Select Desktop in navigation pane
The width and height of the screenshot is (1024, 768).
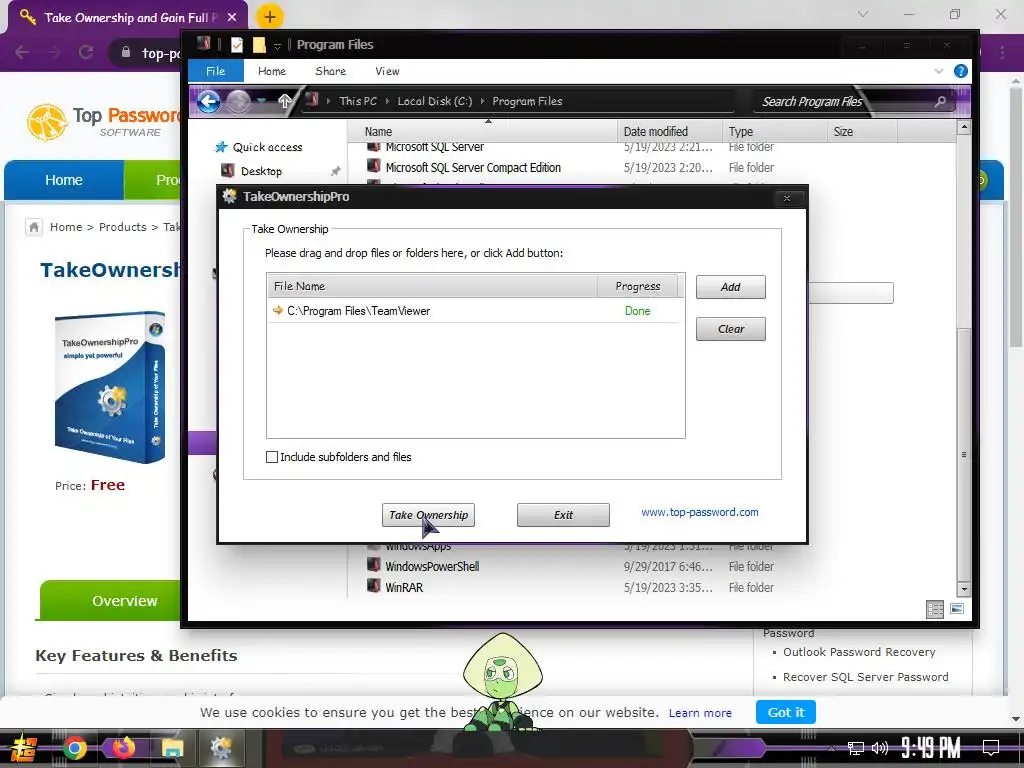point(261,171)
